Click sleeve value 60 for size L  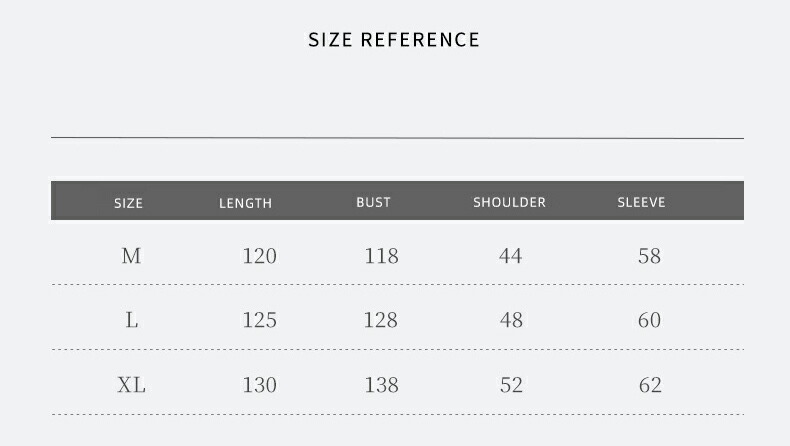(649, 320)
